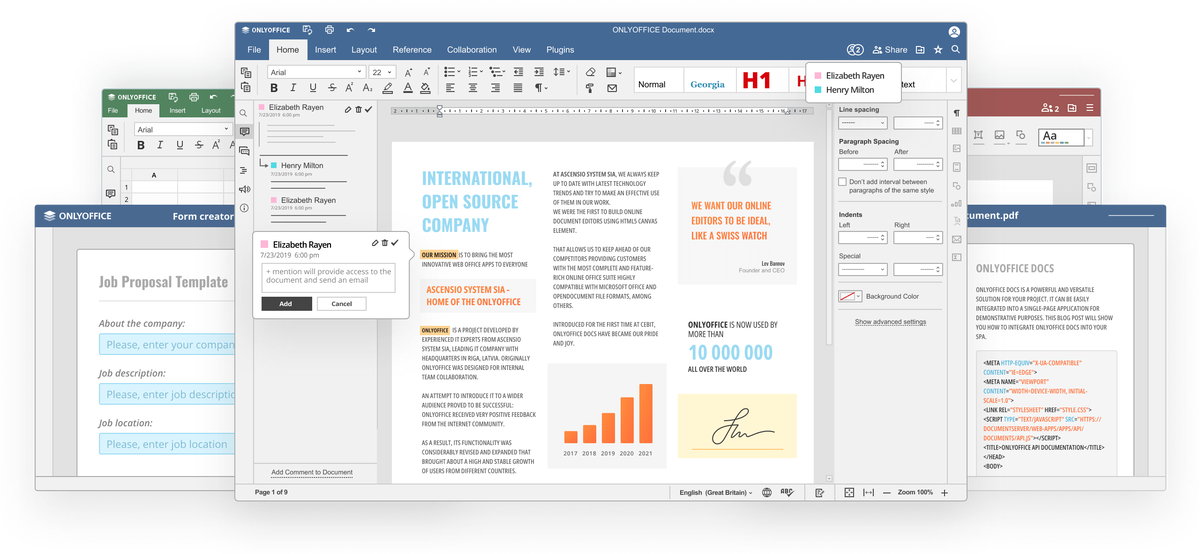Click the mail merge envelope toolbar icon
The width and height of the screenshot is (1200, 554).
click(x=612, y=88)
